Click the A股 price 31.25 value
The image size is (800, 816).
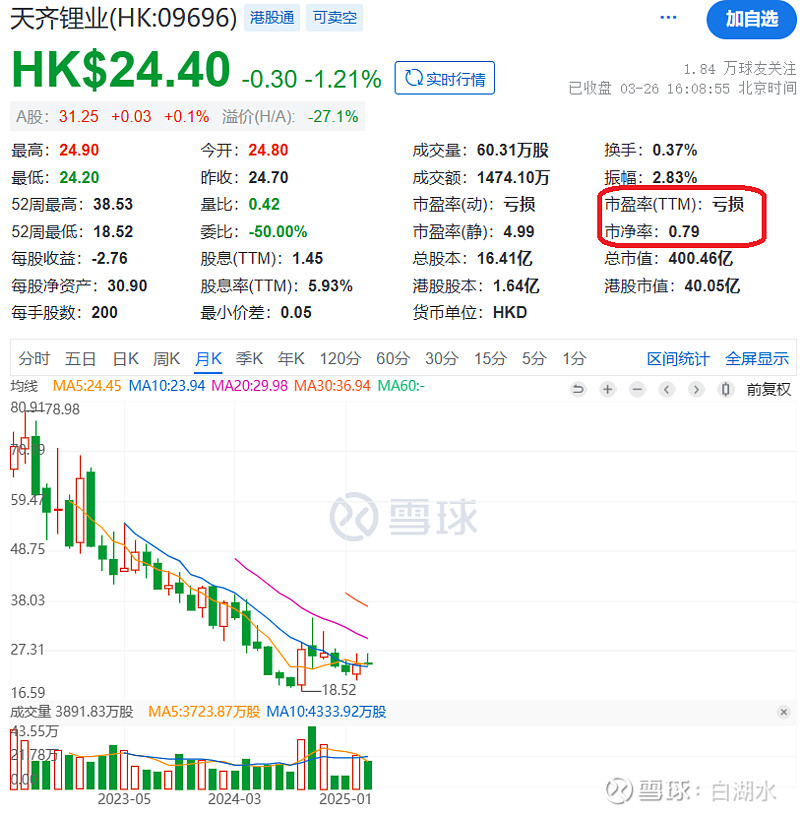pos(78,117)
